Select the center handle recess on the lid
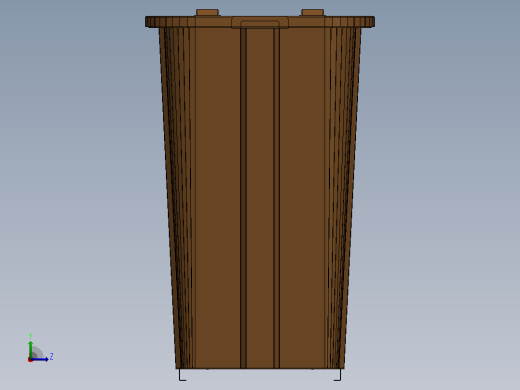 (260, 23)
